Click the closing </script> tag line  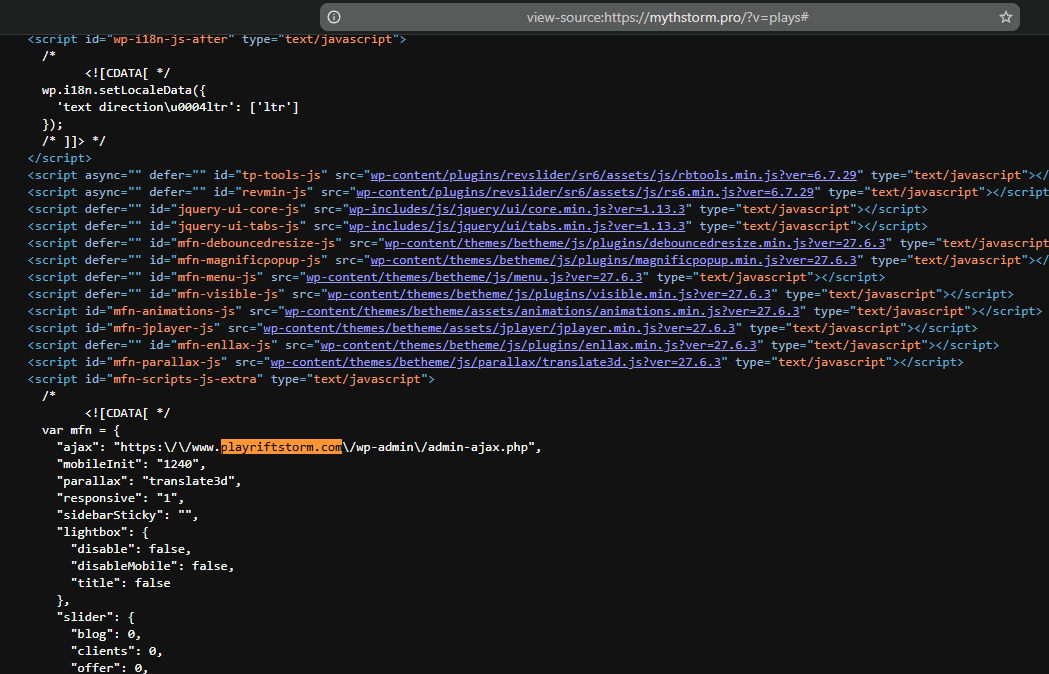pyautogui.click(x=60, y=158)
